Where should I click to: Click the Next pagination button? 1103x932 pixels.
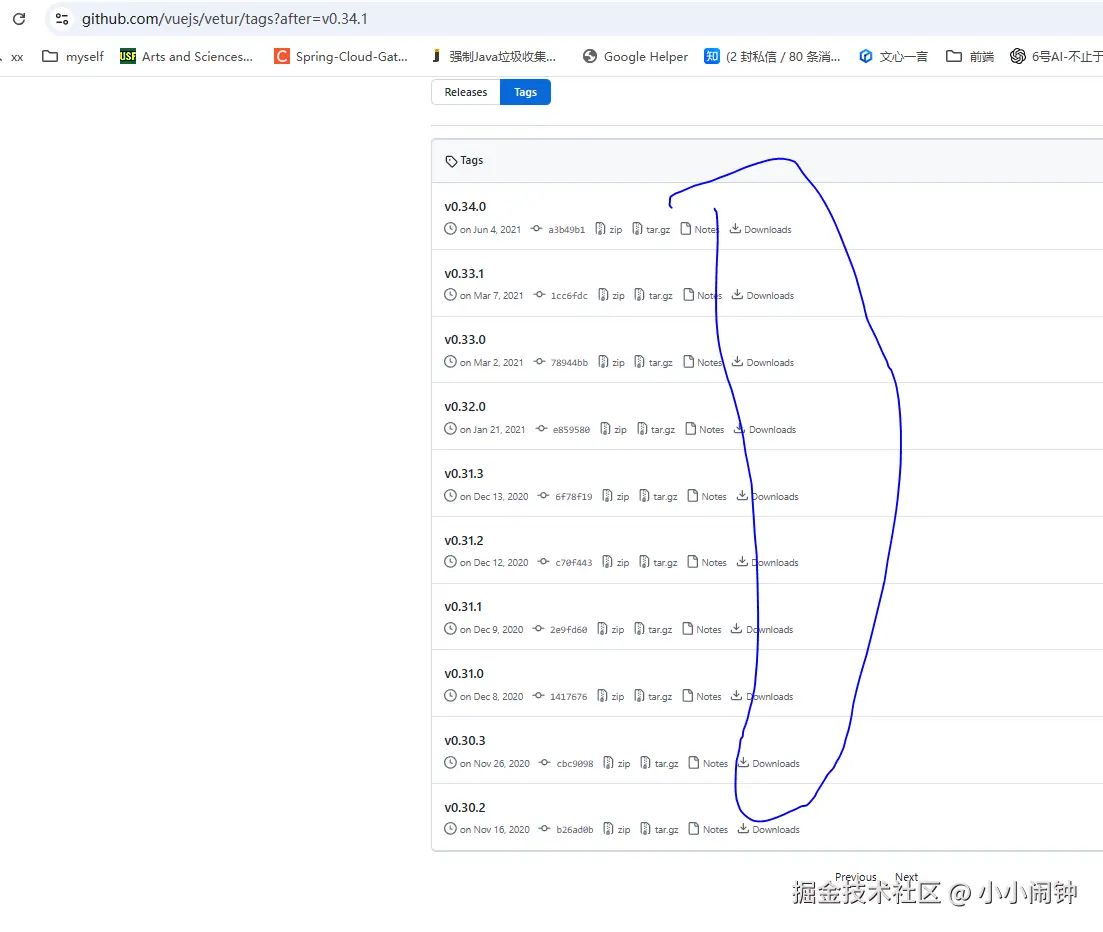(x=906, y=877)
